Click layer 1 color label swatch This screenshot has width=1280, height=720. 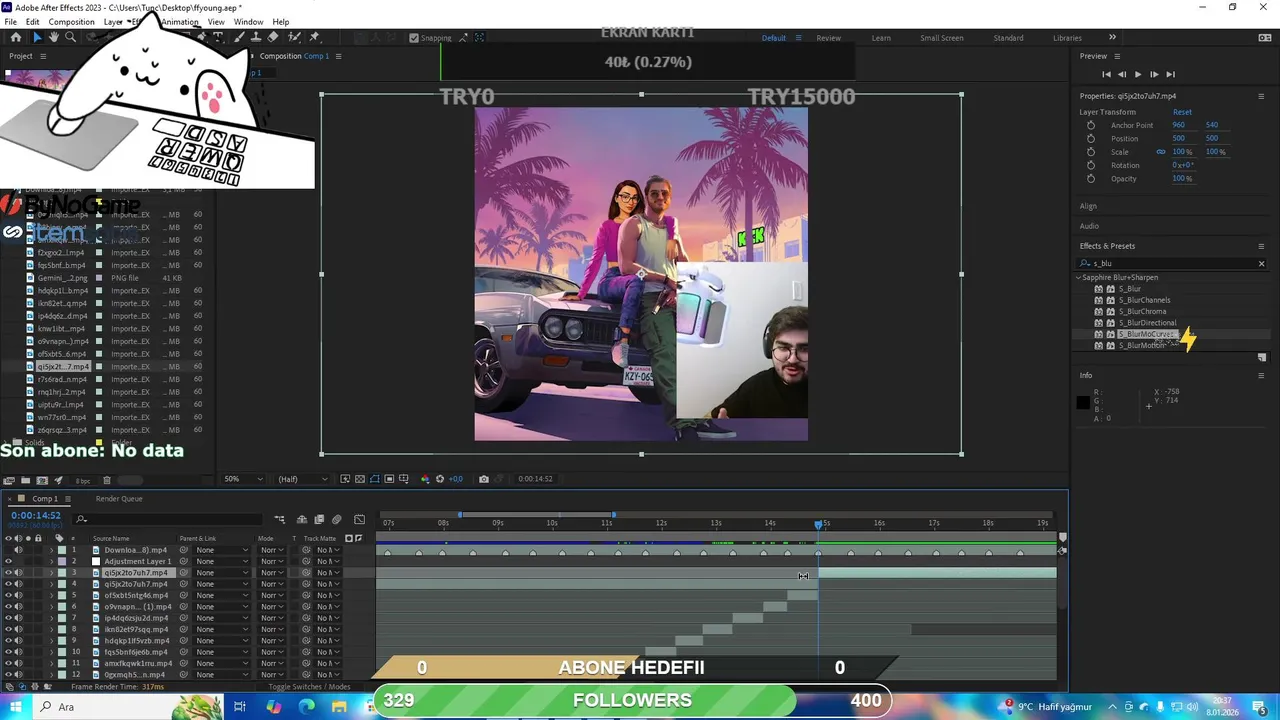[x=62, y=550]
